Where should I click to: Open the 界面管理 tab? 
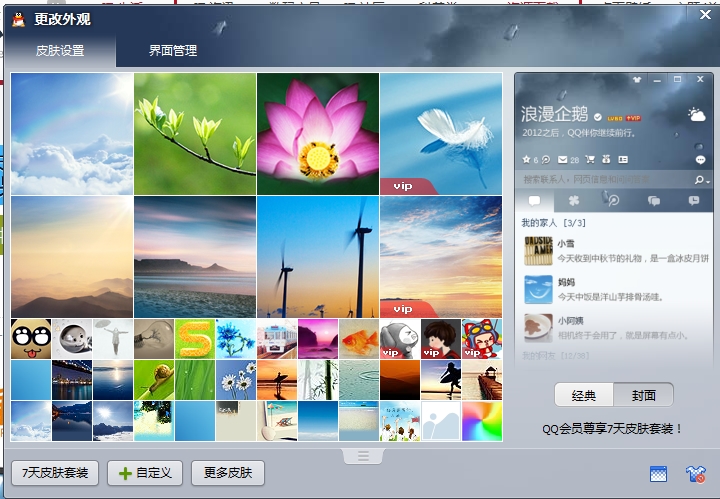click(x=173, y=50)
